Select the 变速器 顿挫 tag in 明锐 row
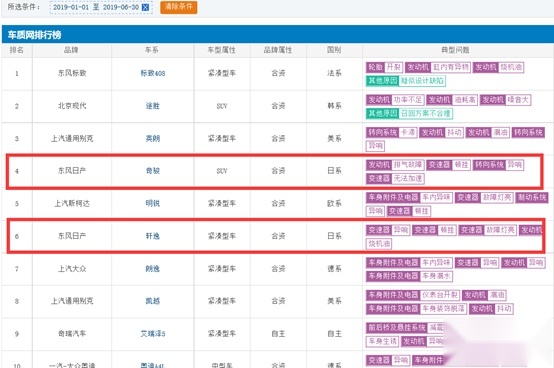The width and height of the screenshot is (554, 368). 409,211
